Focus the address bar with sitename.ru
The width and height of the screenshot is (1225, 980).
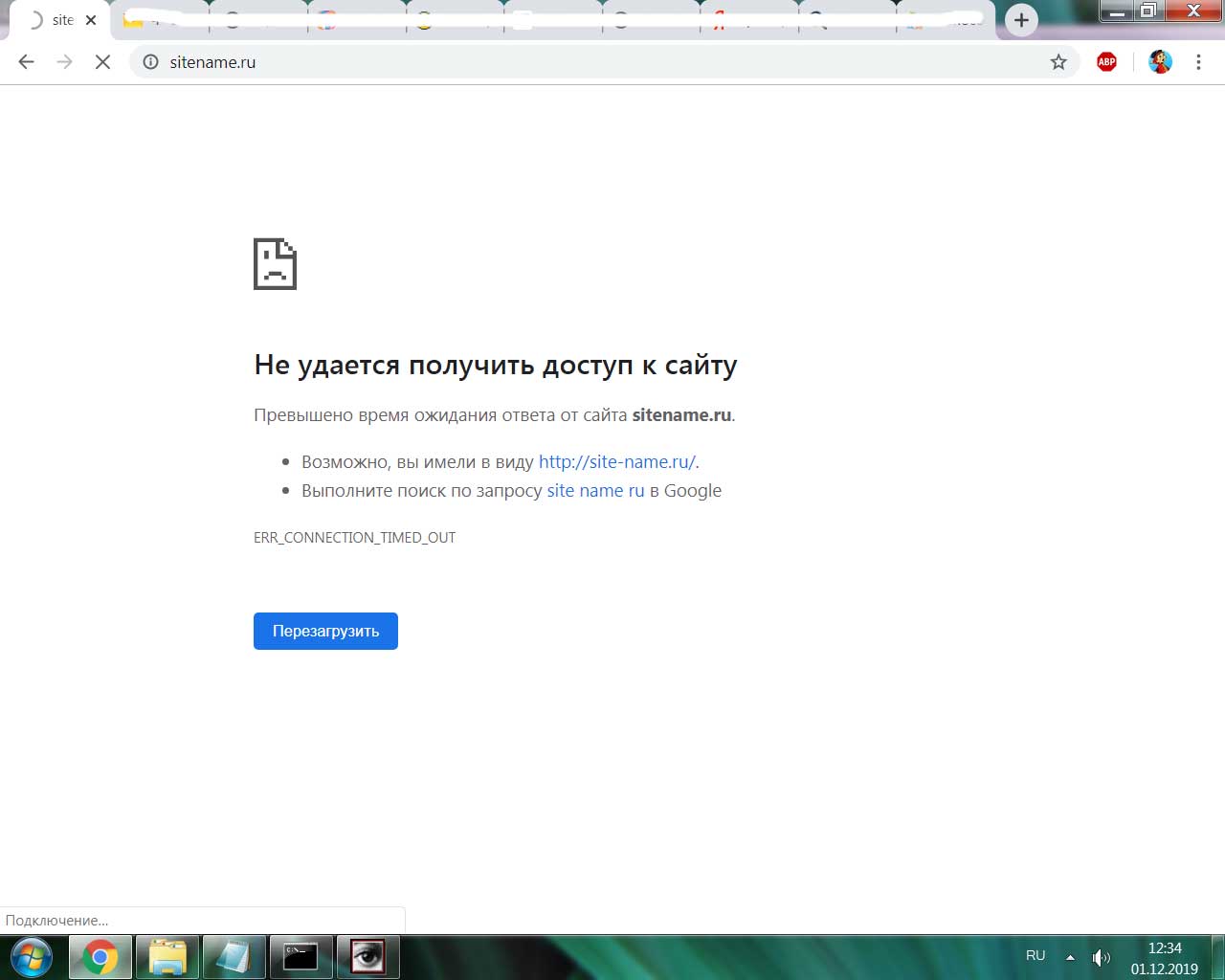click(x=574, y=62)
